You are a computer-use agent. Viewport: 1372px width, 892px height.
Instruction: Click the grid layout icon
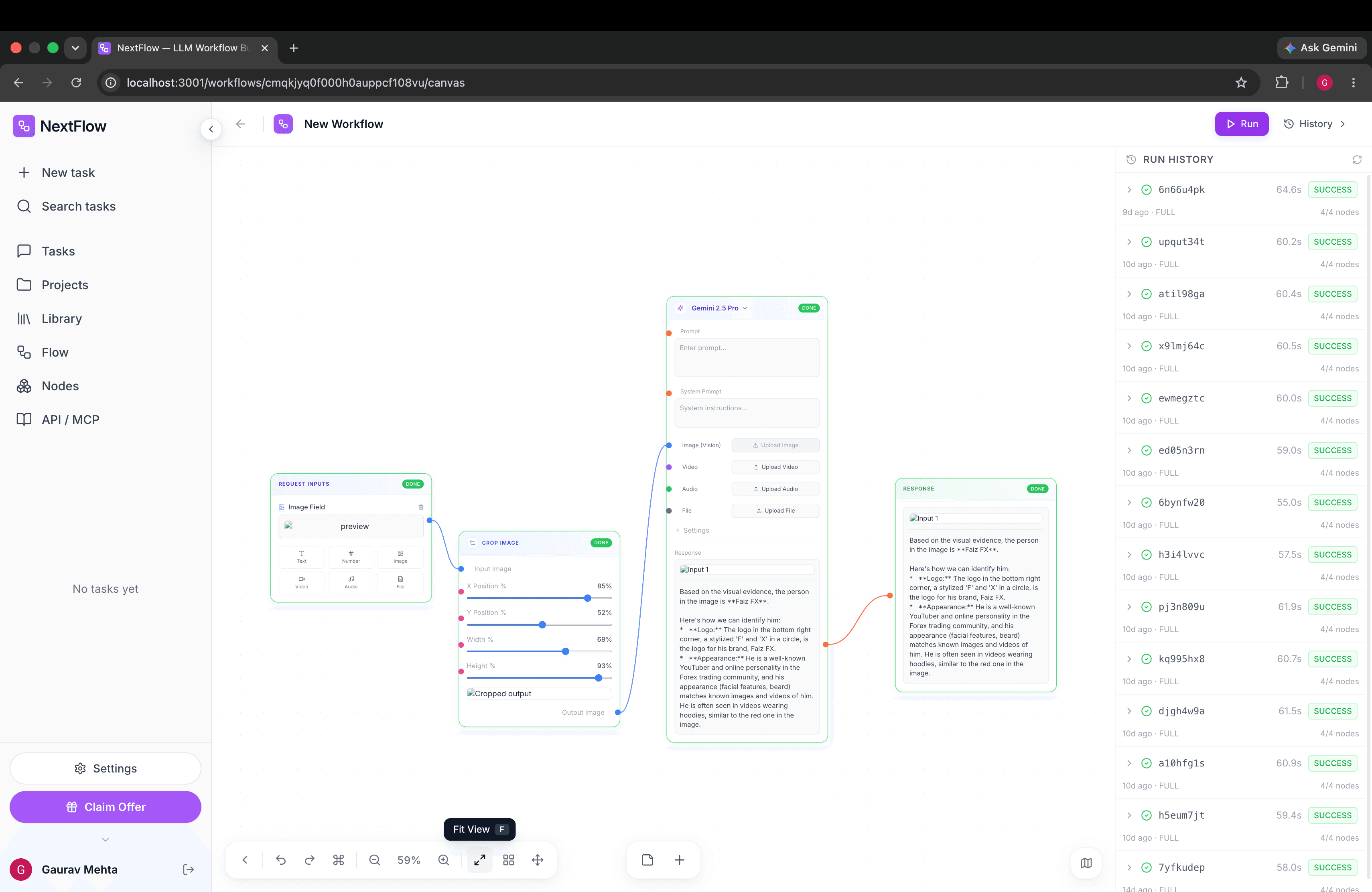click(508, 860)
